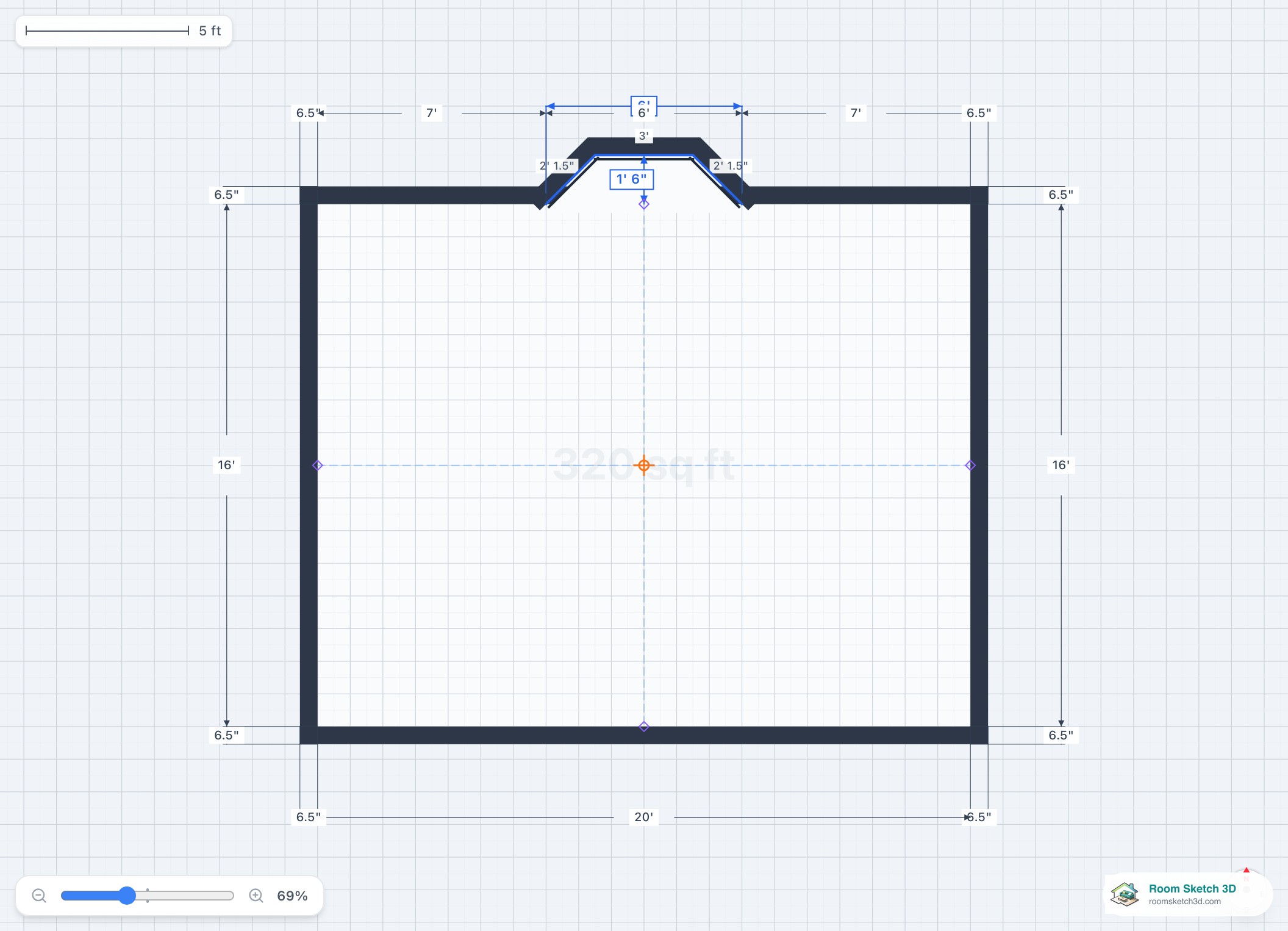Screen dimensions: 1288x931
Task: Click the Room Sketch 3D house icon
Action: (x=1125, y=894)
